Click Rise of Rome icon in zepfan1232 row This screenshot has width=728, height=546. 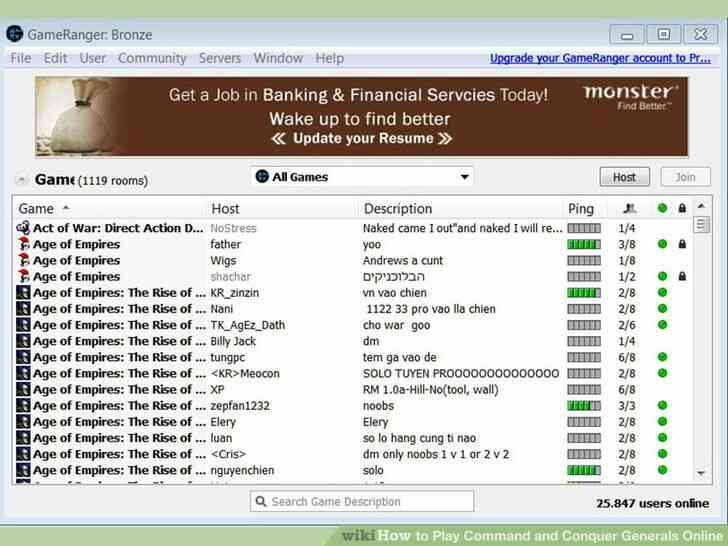pos(23,406)
